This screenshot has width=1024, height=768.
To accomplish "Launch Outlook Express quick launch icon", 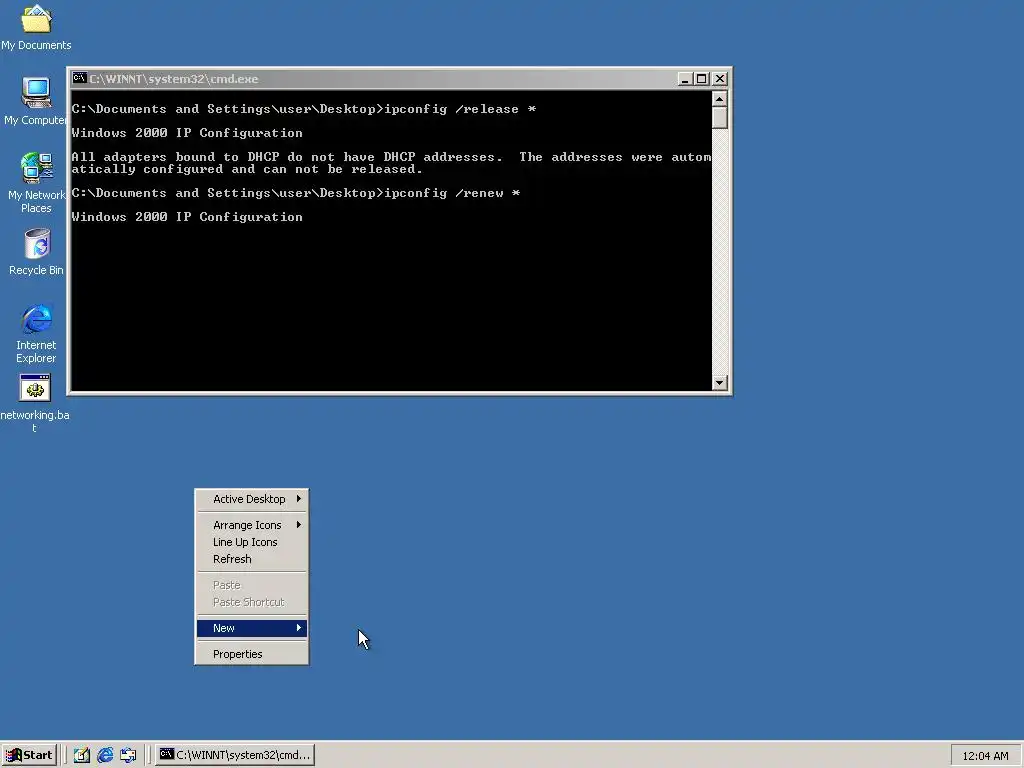I will [x=128, y=755].
